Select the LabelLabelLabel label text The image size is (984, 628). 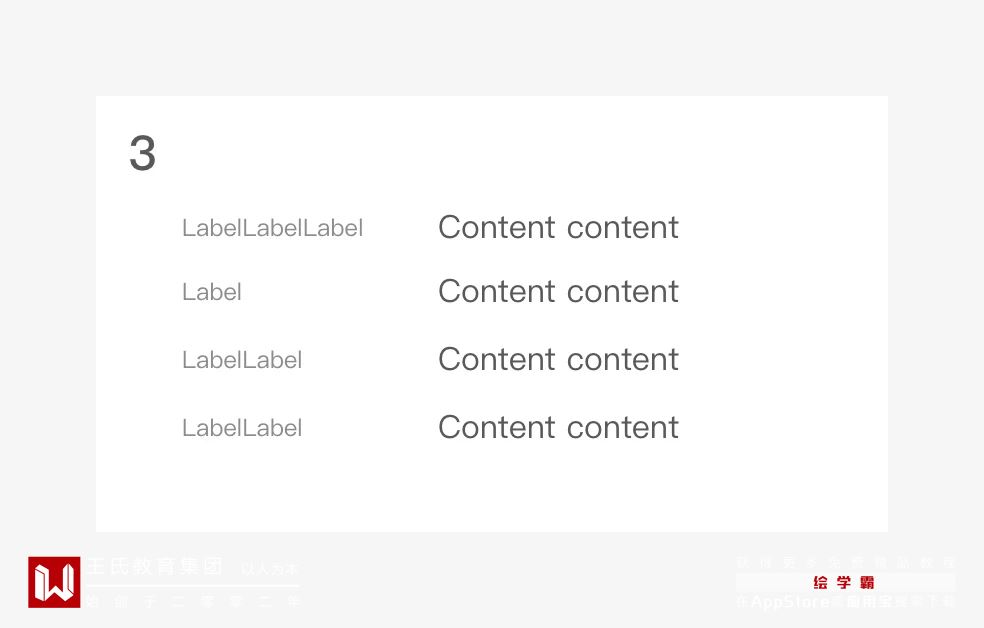coord(272,228)
